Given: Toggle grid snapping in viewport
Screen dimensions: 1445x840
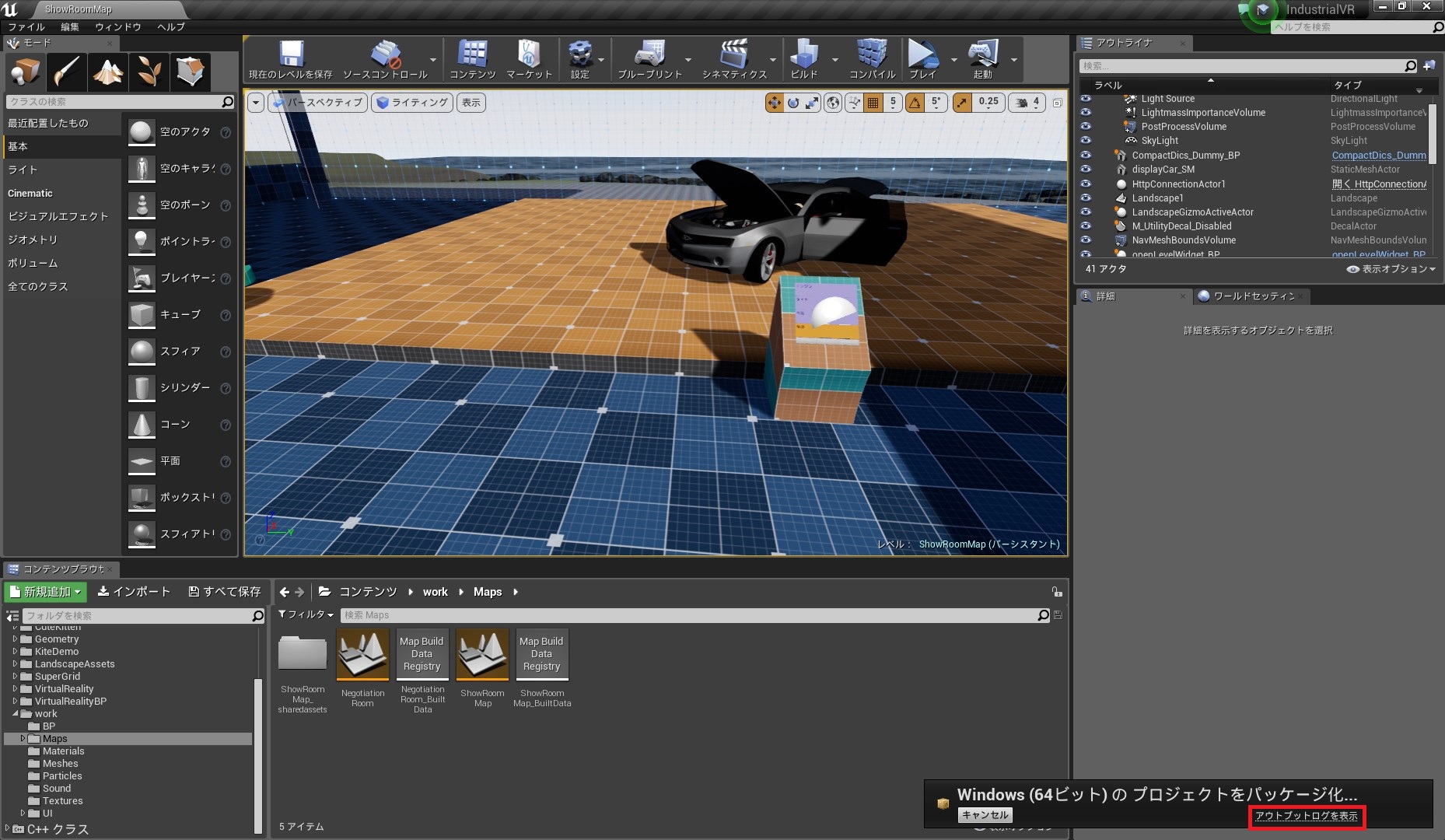Looking at the screenshot, I should [873, 103].
